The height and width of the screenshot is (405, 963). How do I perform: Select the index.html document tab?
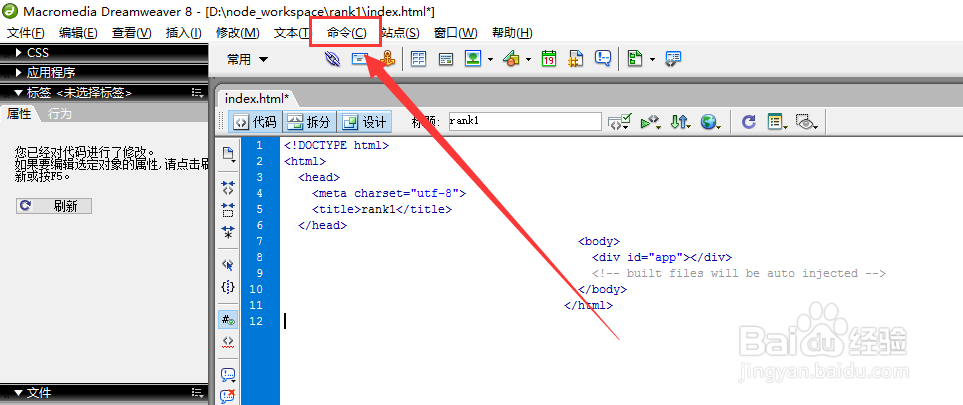[x=256, y=98]
